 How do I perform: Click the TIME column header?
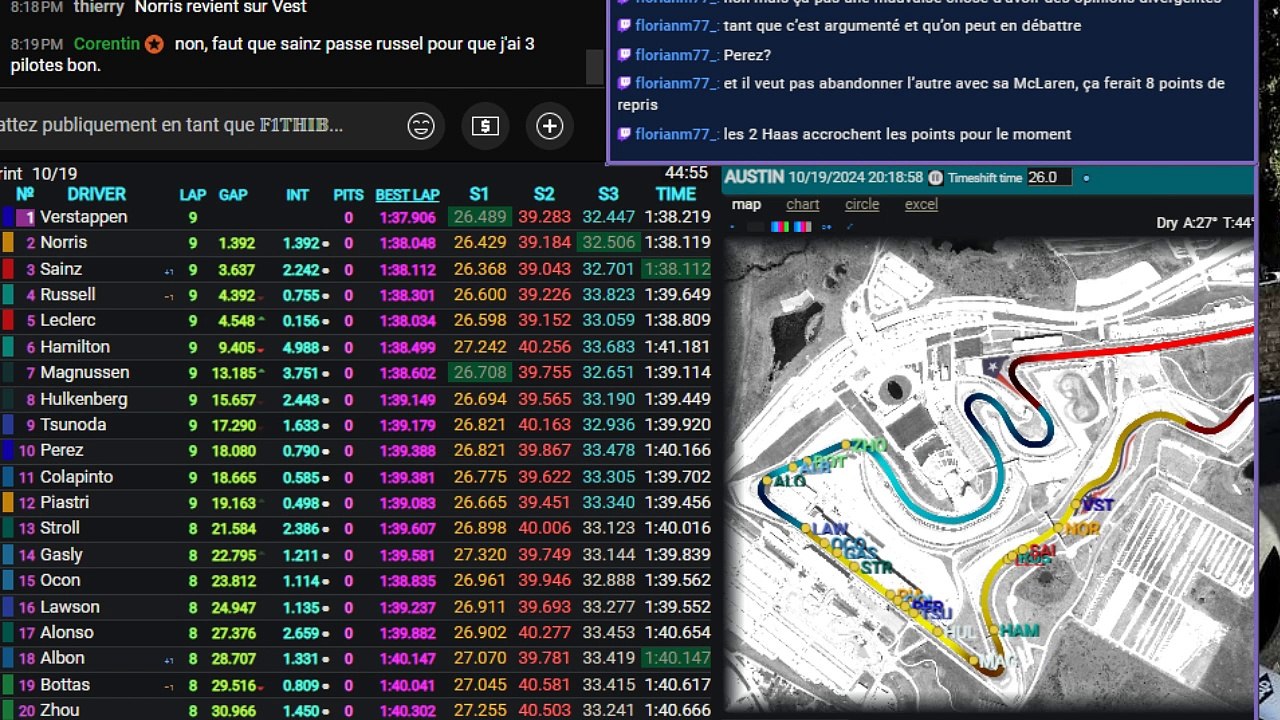point(676,194)
